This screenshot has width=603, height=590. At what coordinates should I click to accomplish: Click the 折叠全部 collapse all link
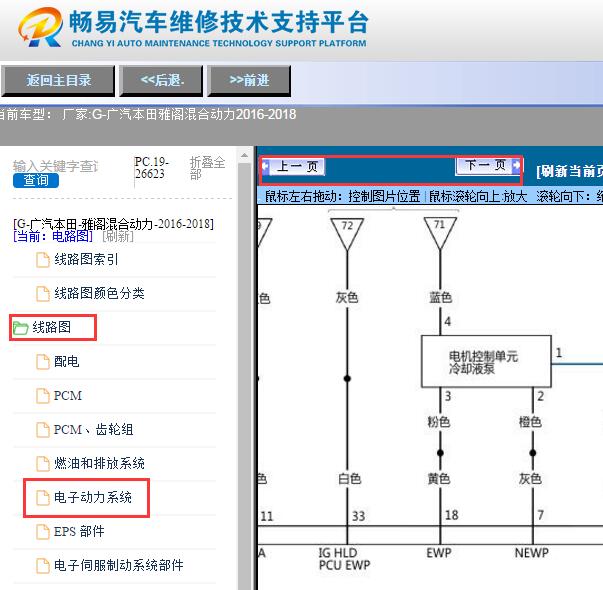[x=207, y=168]
